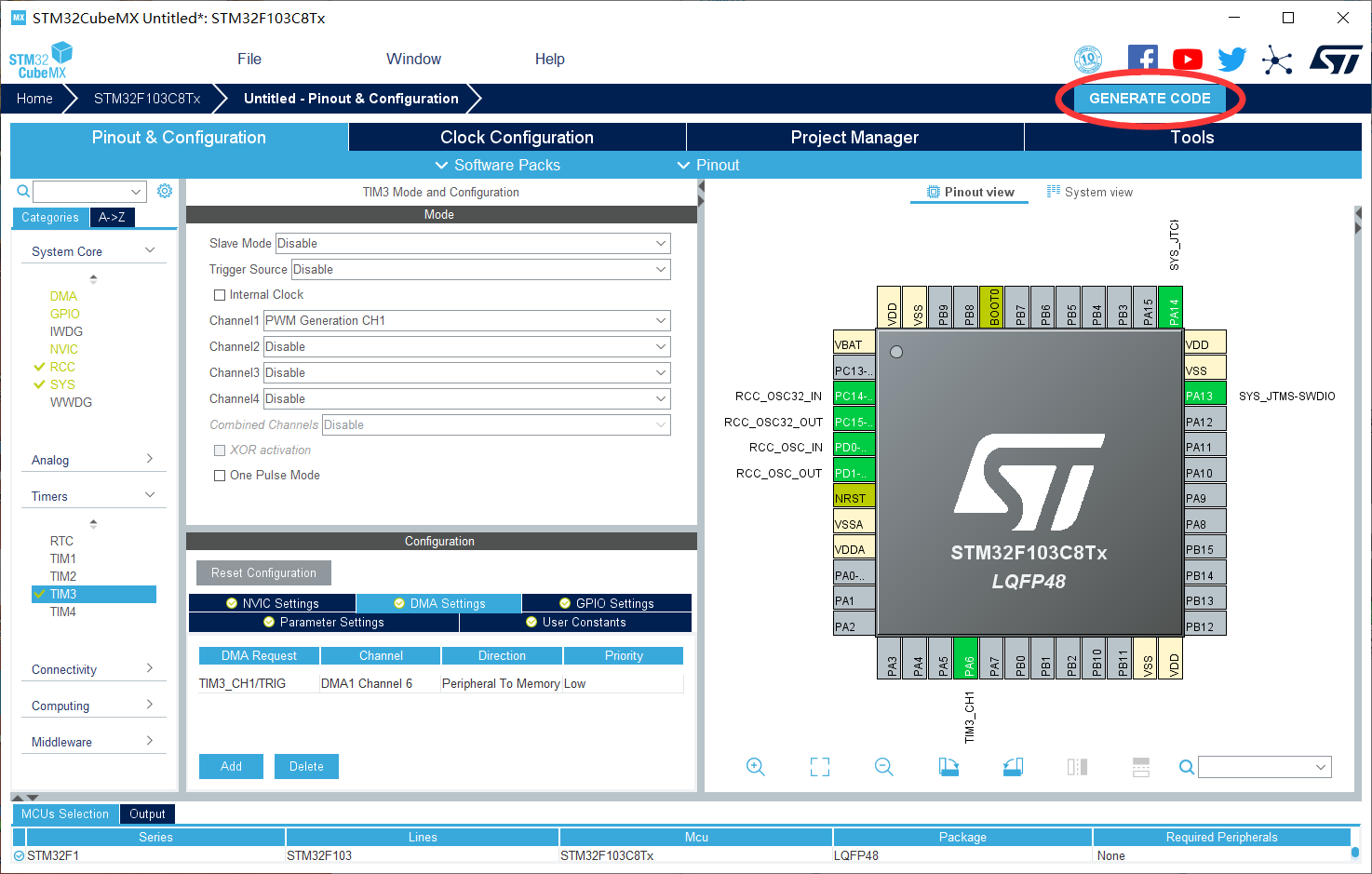The image size is (1372, 874).
Task: Rotate the chip view counterclockwise
Action: coord(1013,767)
